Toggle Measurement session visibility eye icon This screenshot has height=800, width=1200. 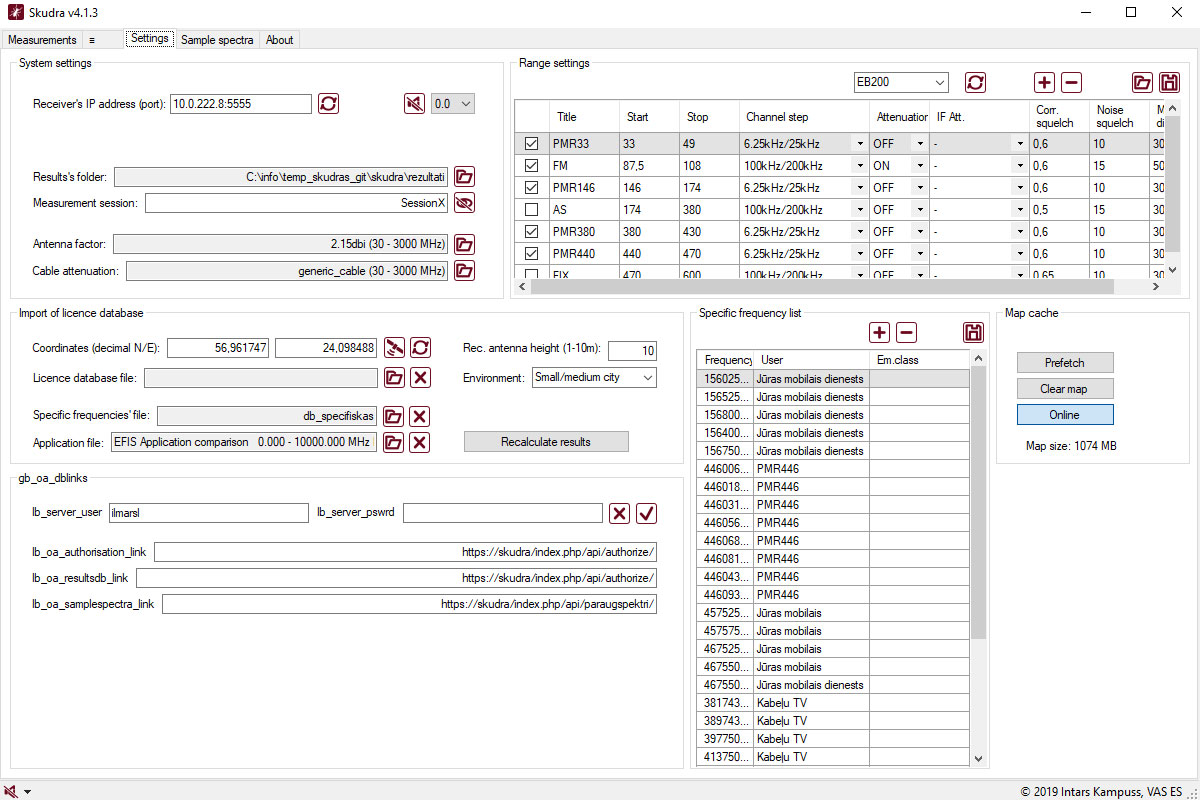(x=464, y=203)
